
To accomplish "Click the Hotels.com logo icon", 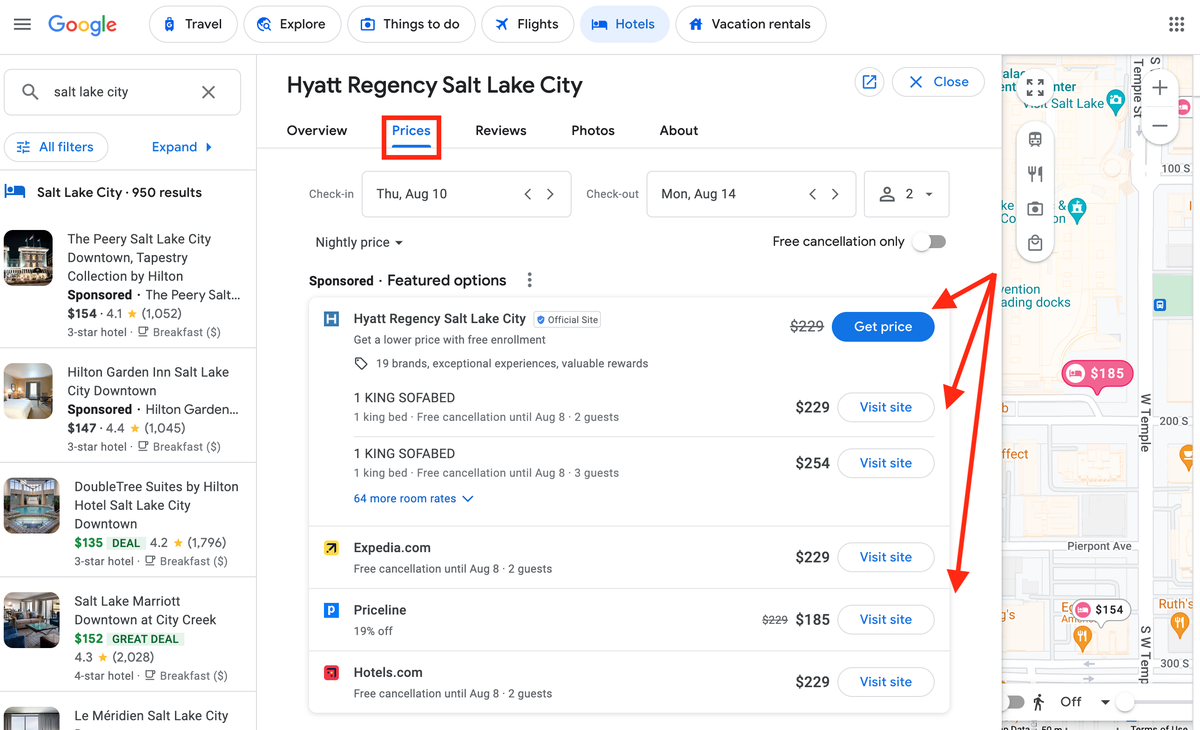I will pyautogui.click(x=331, y=673).
